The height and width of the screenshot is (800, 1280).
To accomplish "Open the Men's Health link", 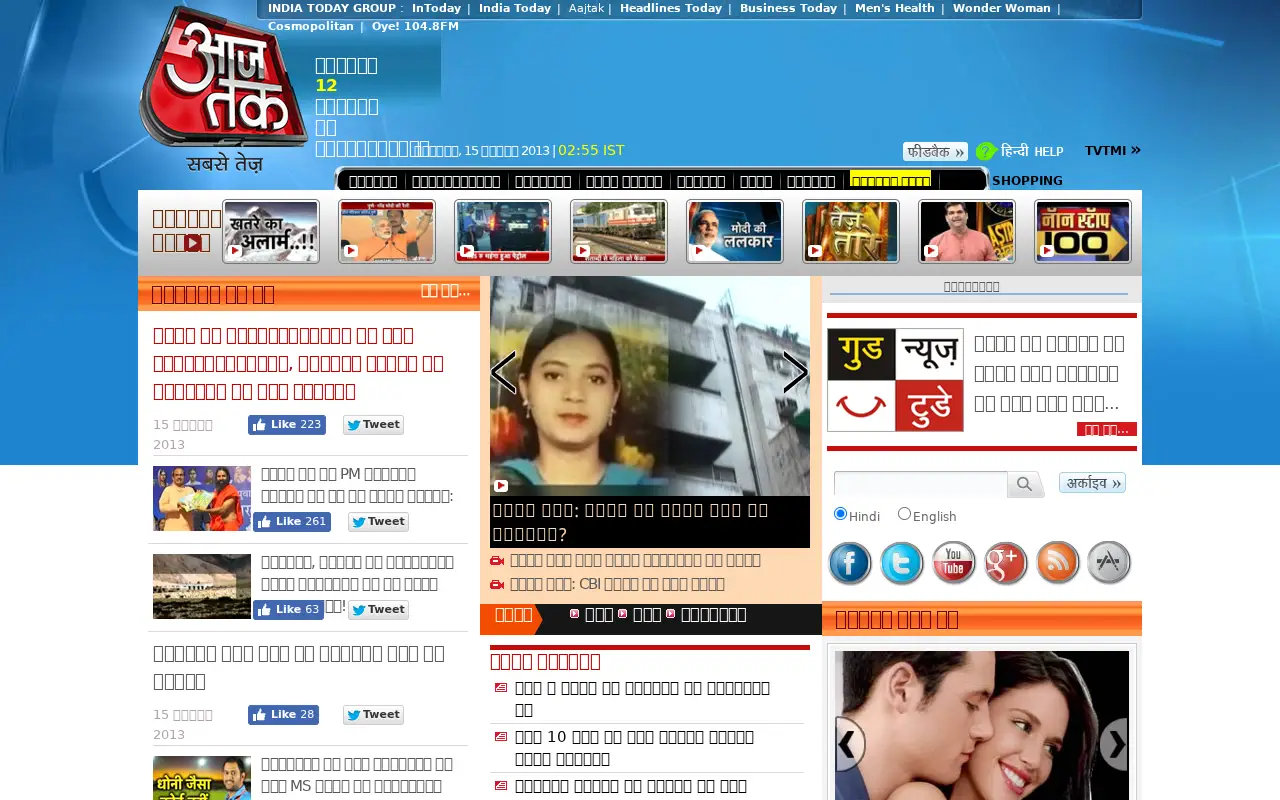I will pos(895,8).
